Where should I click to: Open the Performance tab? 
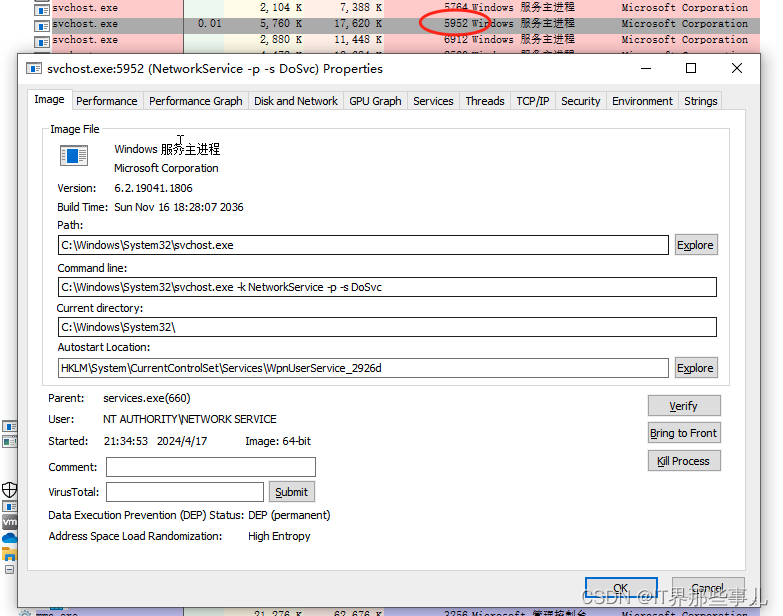(x=106, y=101)
